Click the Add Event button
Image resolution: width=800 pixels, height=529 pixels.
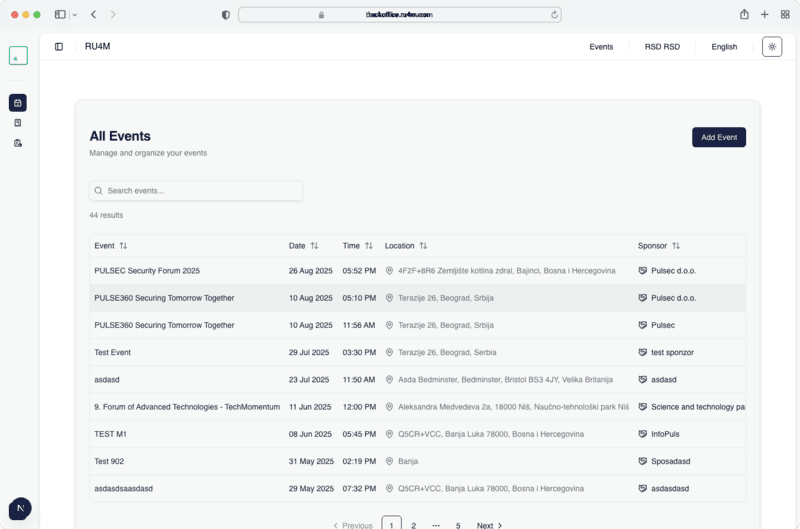(x=718, y=137)
